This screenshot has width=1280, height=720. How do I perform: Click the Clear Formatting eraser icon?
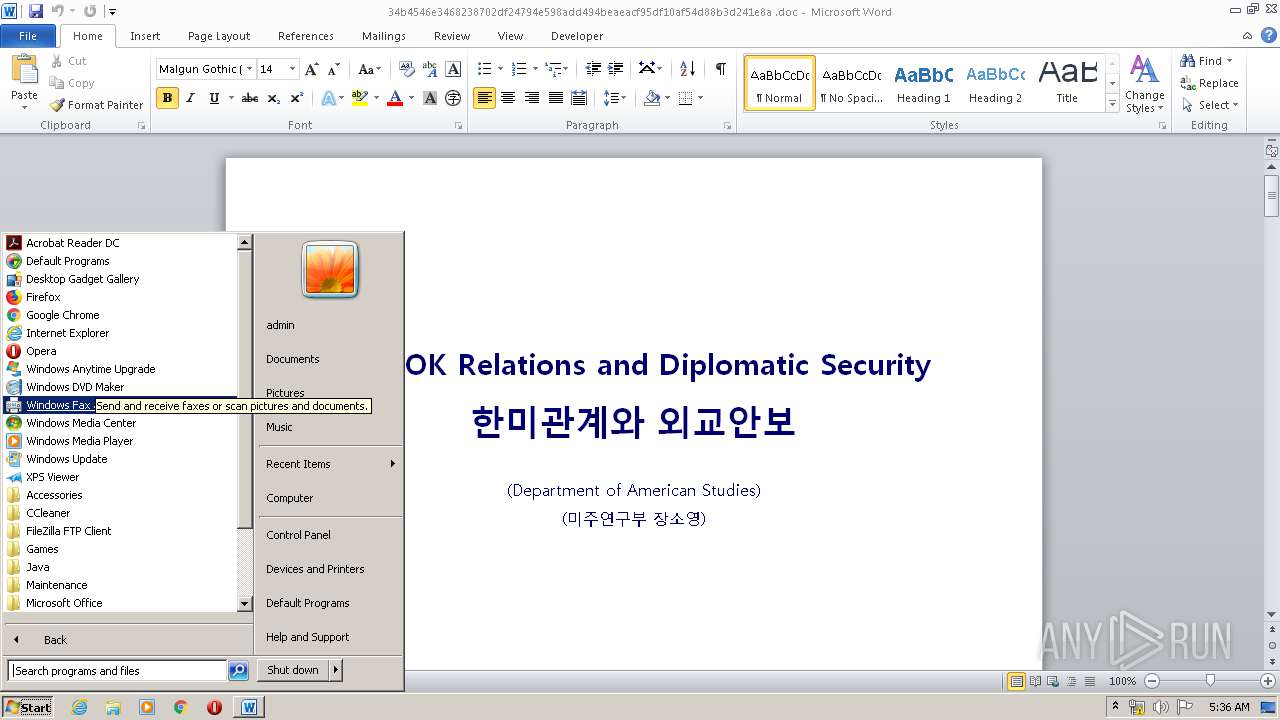tap(406, 69)
